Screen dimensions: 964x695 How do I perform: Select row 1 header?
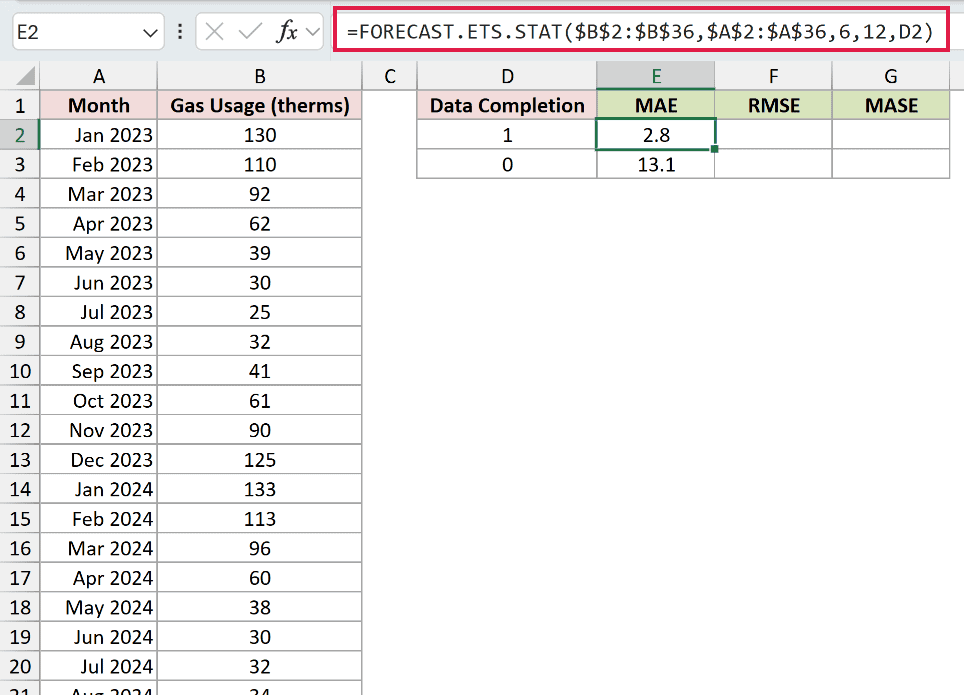pos(20,105)
